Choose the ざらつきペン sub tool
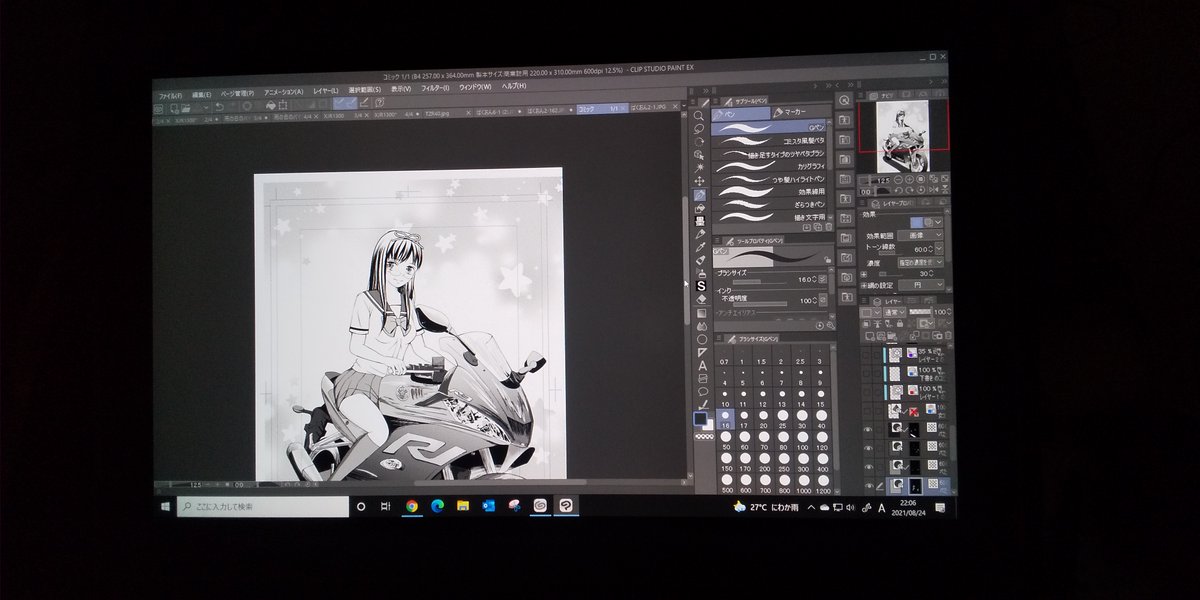The height and width of the screenshot is (600, 1200). click(x=769, y=204)
